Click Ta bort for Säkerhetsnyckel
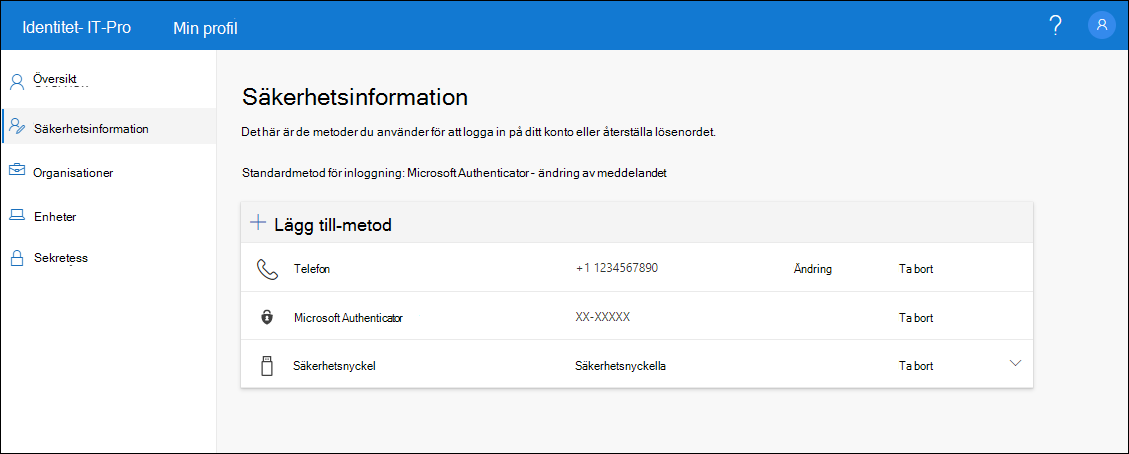The image size is (1129, 454). (916, 366)
